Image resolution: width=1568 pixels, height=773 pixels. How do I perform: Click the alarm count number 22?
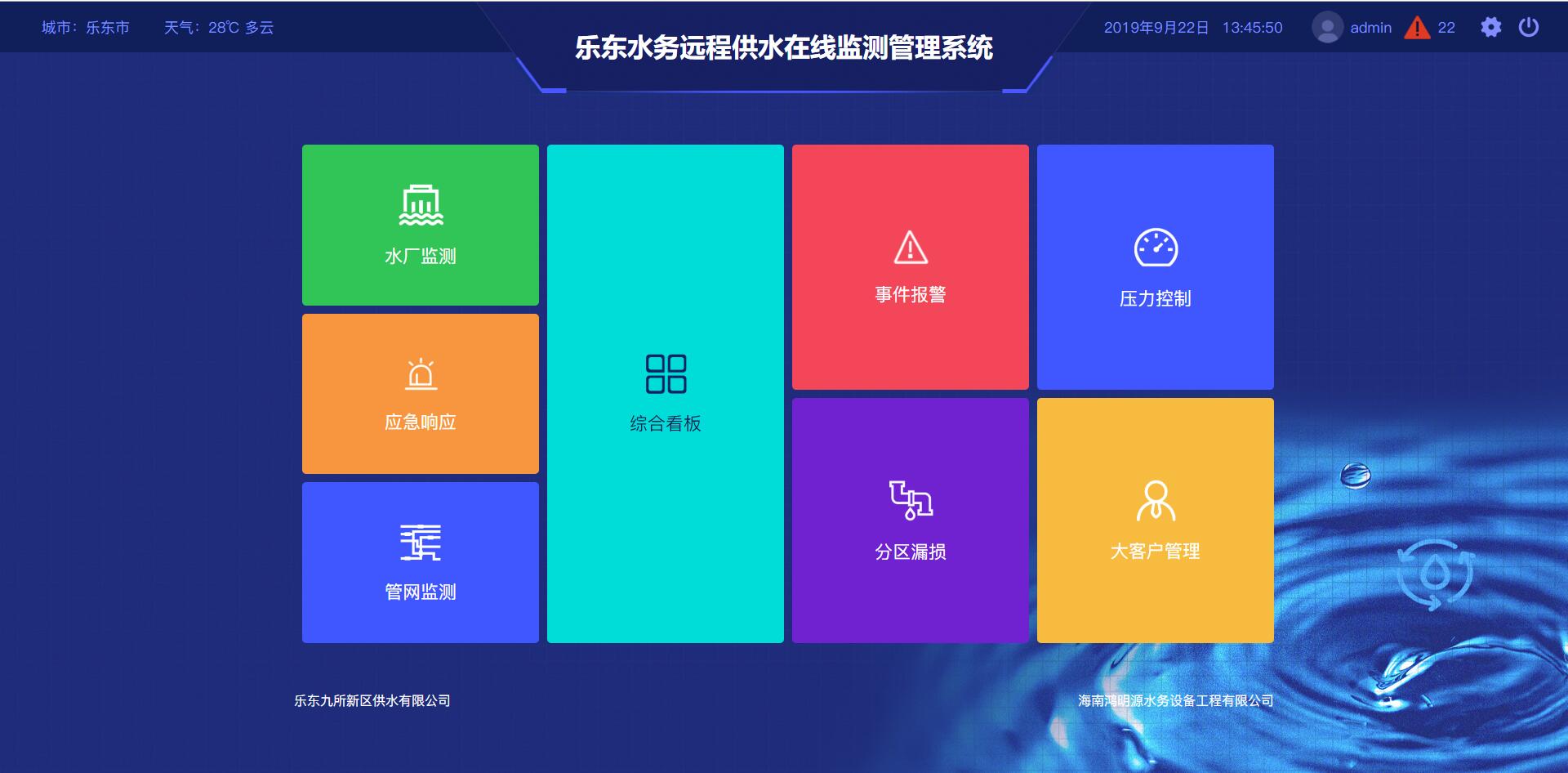1445,27
